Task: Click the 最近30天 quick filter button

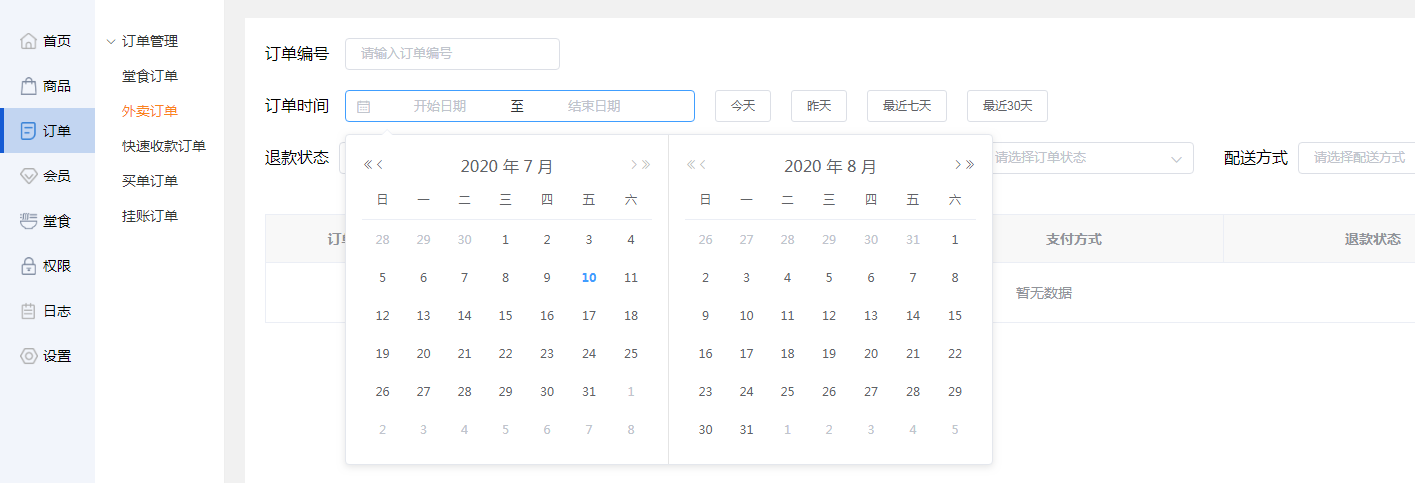Action: 1007,106
